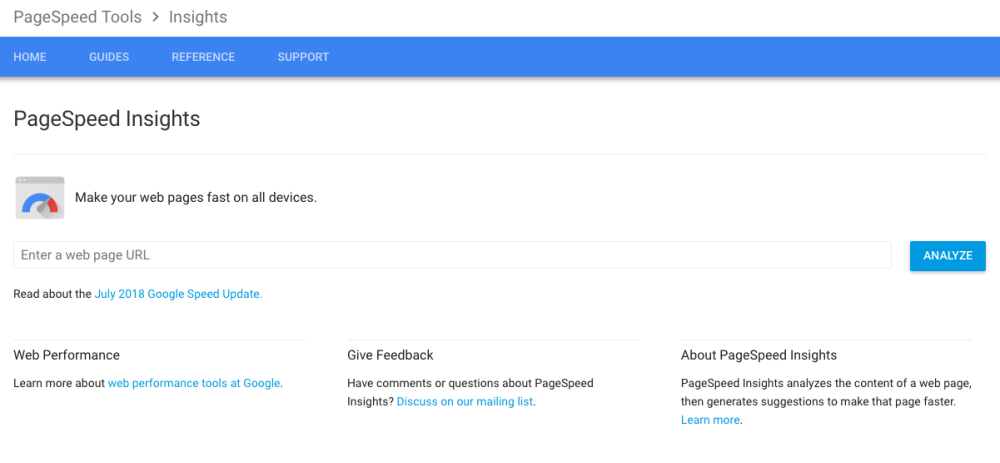Click the About PageSpeed Insights heading
This screenshot has width=1000, height=463.
(759, 355)
